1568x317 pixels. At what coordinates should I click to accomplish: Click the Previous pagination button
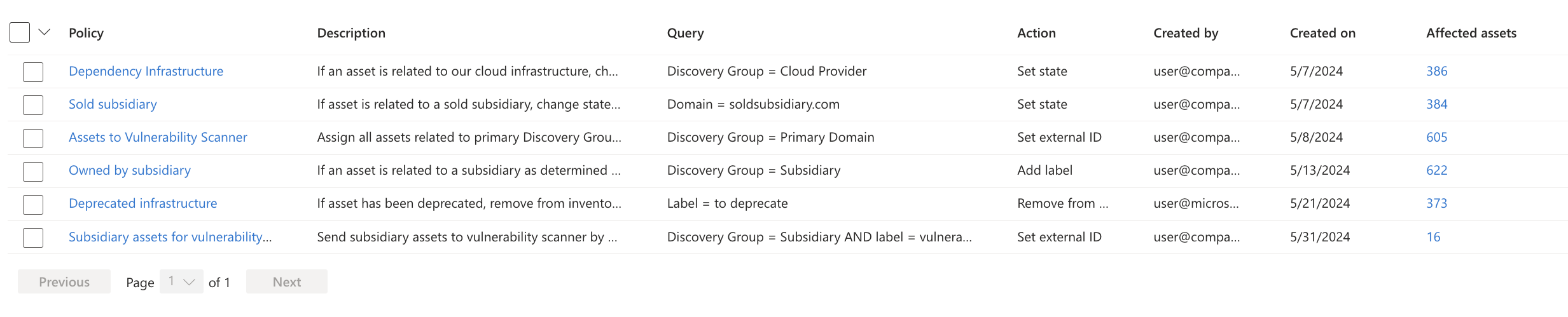point(64,281)
